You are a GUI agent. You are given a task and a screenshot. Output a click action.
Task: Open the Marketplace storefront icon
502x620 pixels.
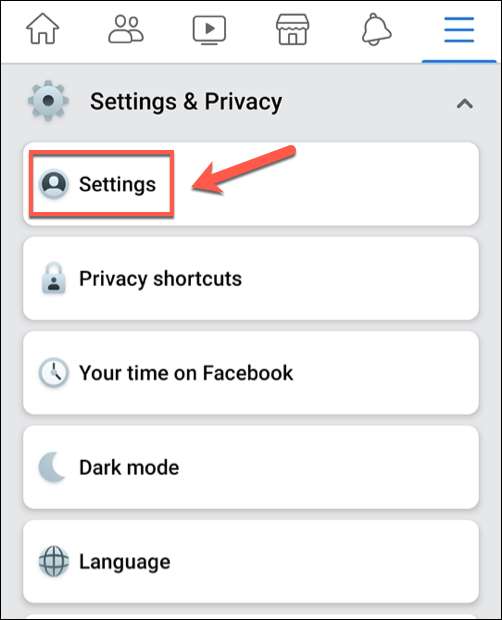coord(293,29)
